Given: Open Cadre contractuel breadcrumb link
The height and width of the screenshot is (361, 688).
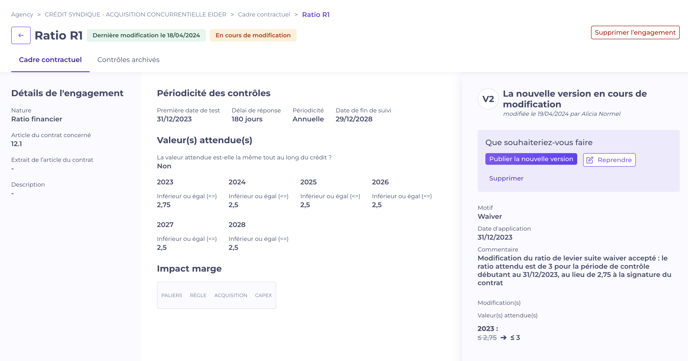Looking at the screenshot, I should (264, 14).
